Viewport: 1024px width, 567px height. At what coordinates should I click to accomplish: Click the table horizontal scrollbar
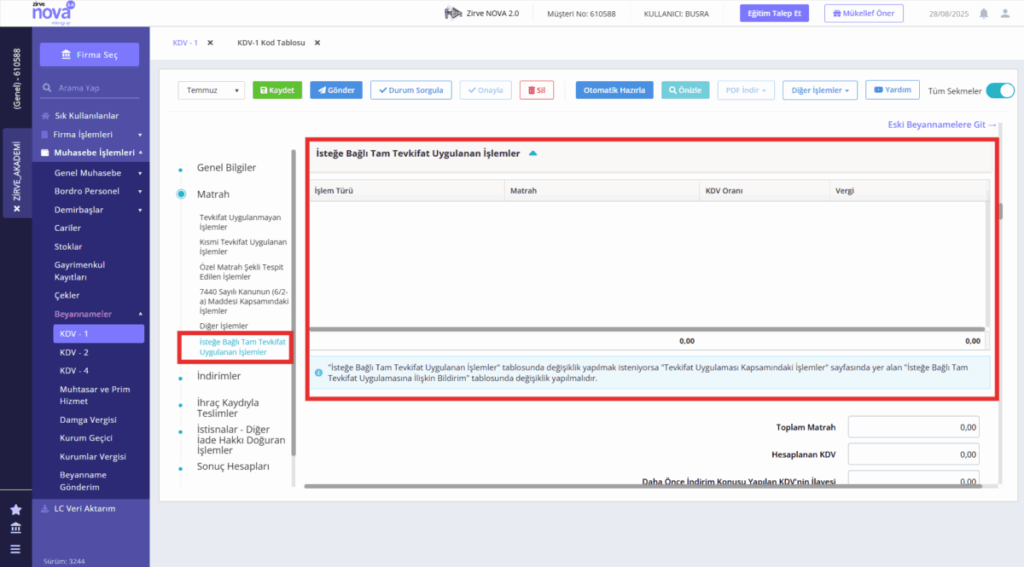coord(647,329)
